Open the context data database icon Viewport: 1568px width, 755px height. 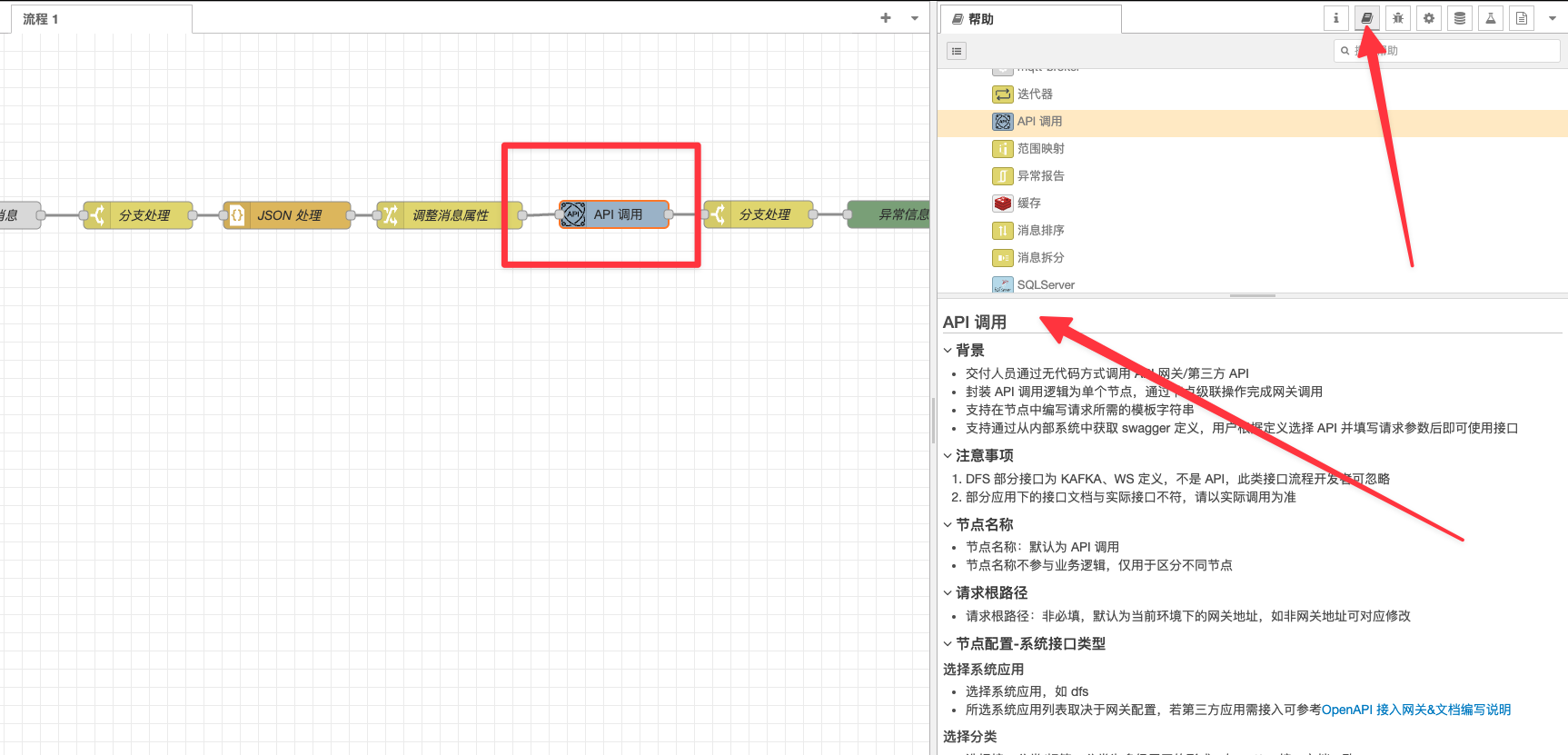tap(1460, 18)
